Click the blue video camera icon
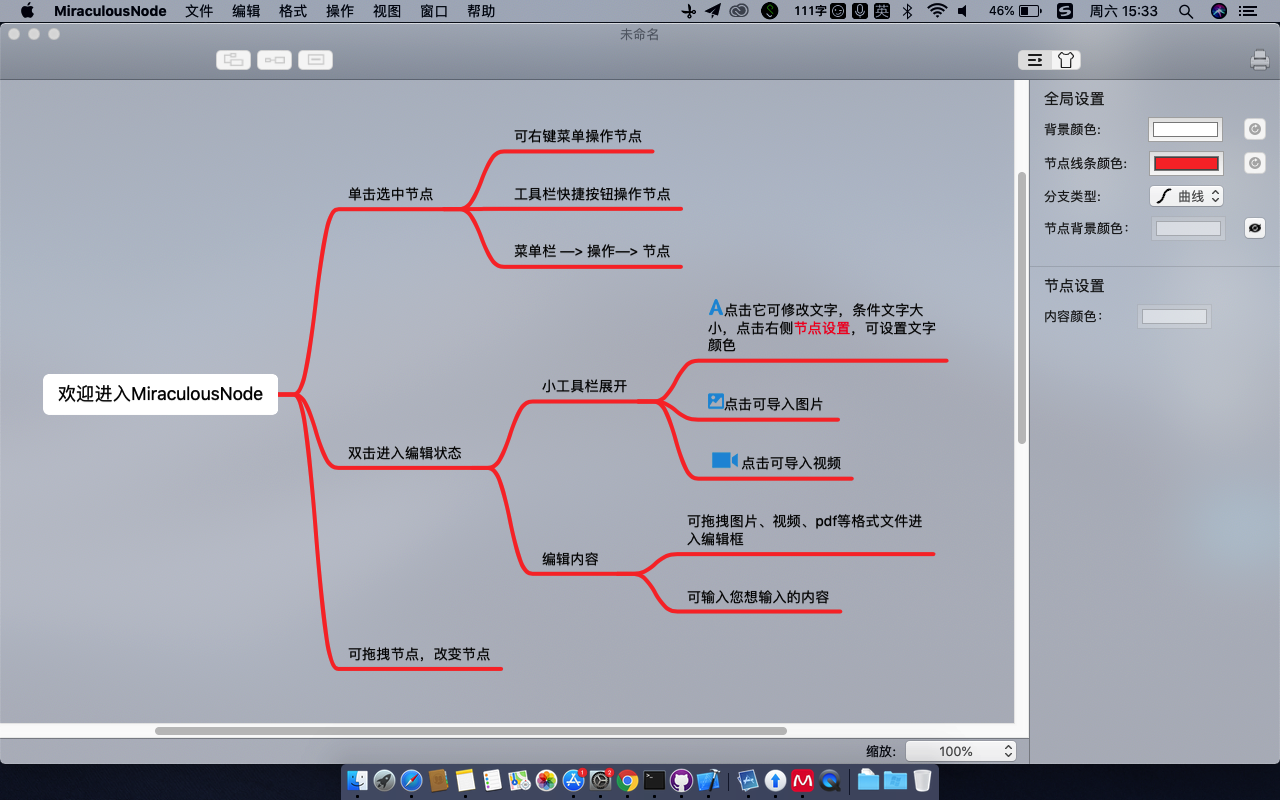Image resolution: width=1280 pixels, height=800 pixels. (724, 460)
